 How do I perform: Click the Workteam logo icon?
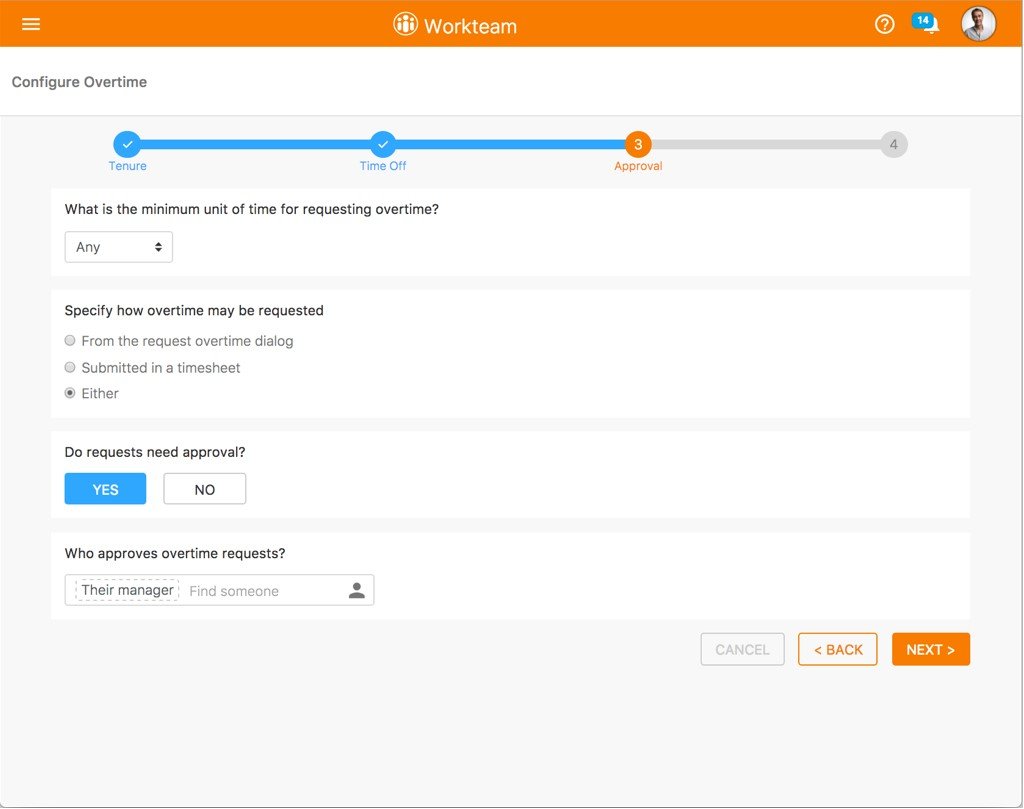tap(405, 24)
